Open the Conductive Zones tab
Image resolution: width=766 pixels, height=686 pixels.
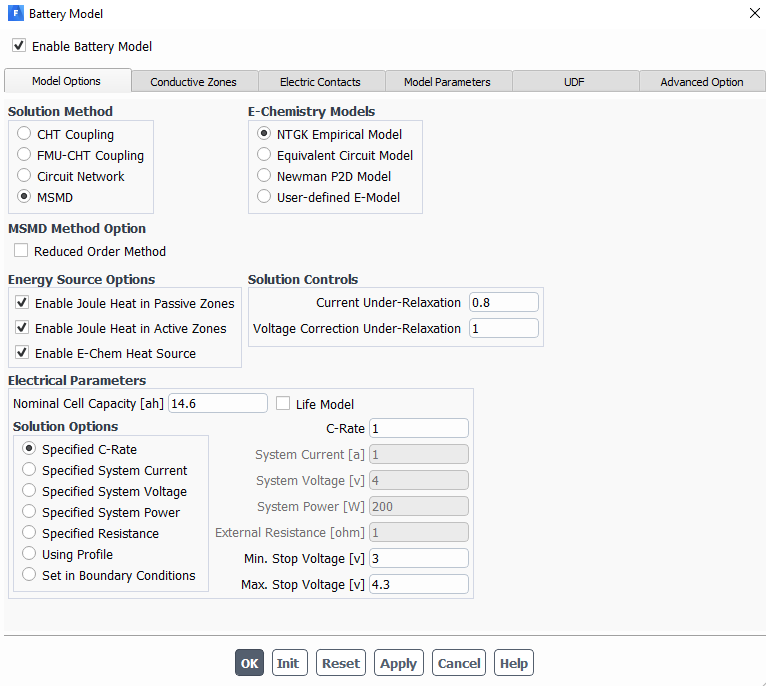coord(193,82)
